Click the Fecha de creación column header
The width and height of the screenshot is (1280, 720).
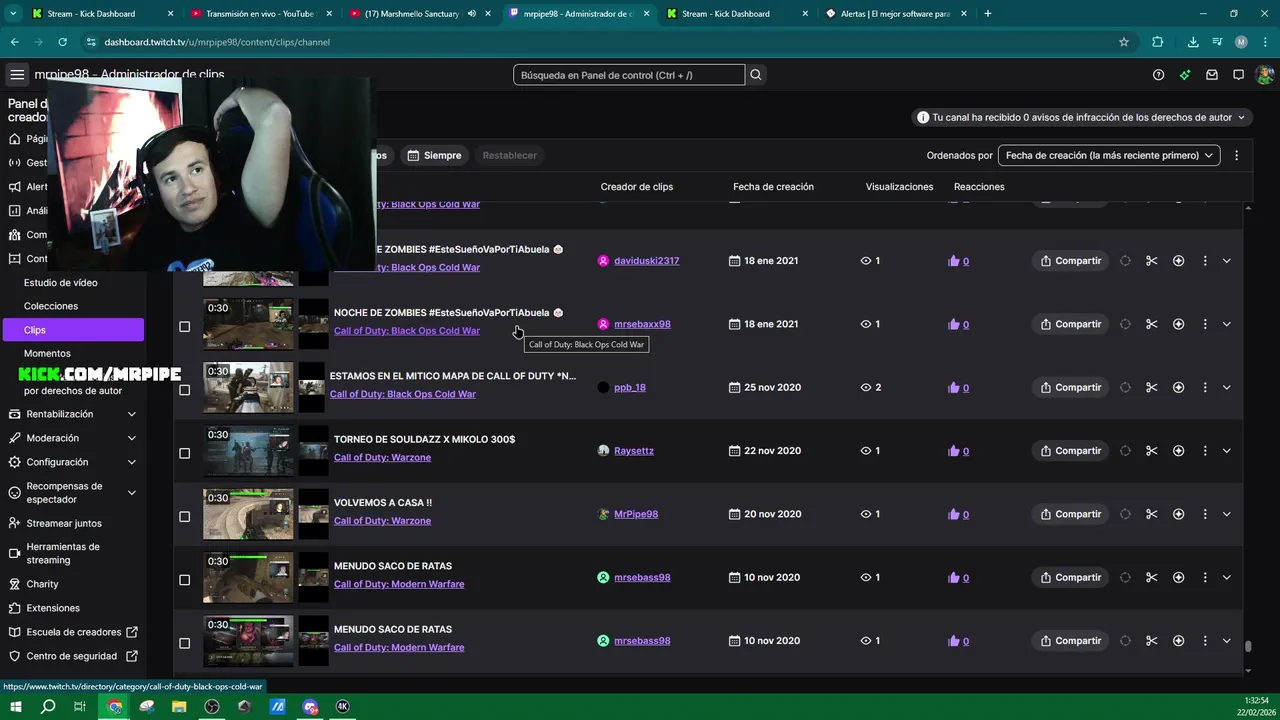pyautogui.click(x=773, y=187)
